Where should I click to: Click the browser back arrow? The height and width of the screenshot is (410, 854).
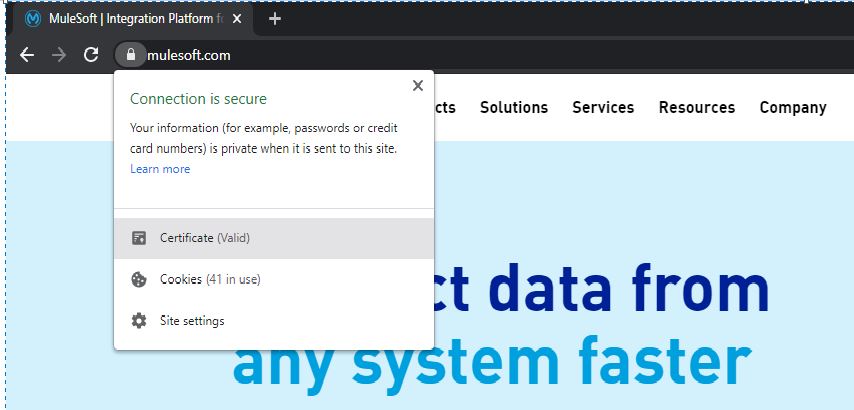click(x=27, y=54)
